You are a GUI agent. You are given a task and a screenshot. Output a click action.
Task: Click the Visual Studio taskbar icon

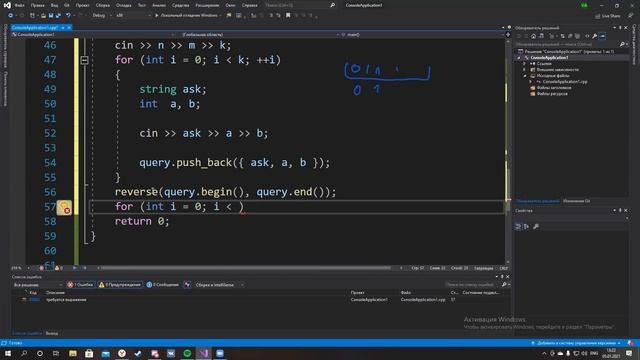click(204, 353)
